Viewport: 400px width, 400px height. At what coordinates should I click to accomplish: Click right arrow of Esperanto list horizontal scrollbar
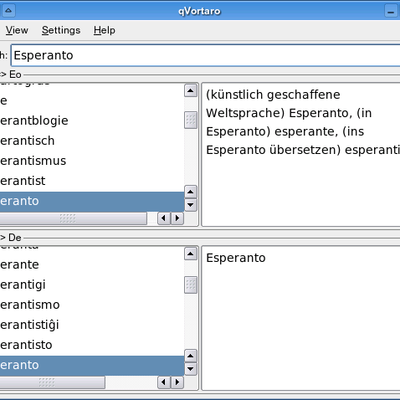pos(177,382)
